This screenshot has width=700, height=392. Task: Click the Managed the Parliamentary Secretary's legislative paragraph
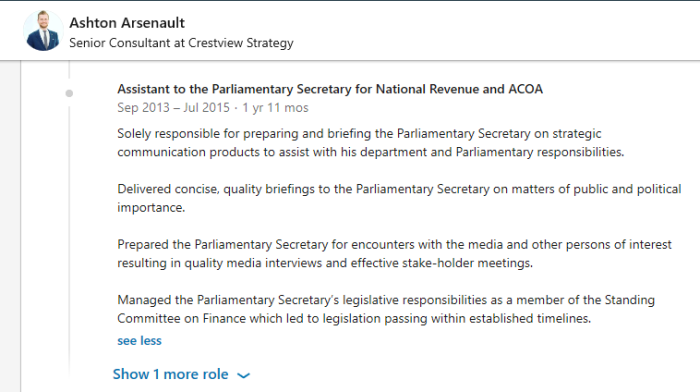pos(386,309)
